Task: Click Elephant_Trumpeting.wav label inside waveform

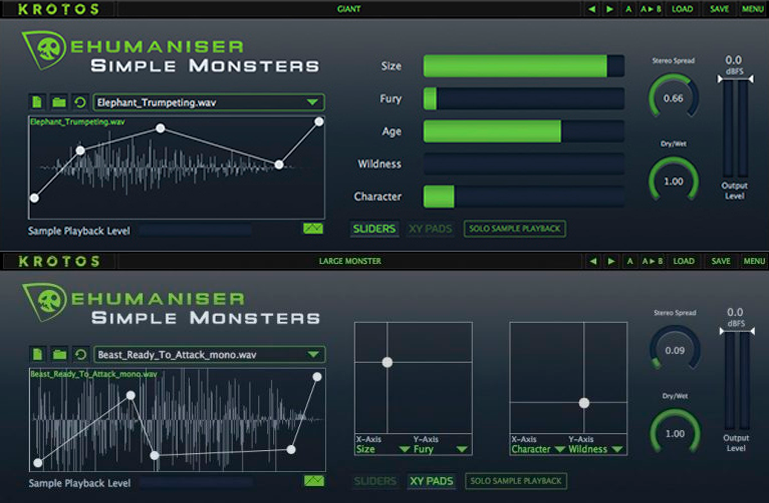Action: click(77, 122)
